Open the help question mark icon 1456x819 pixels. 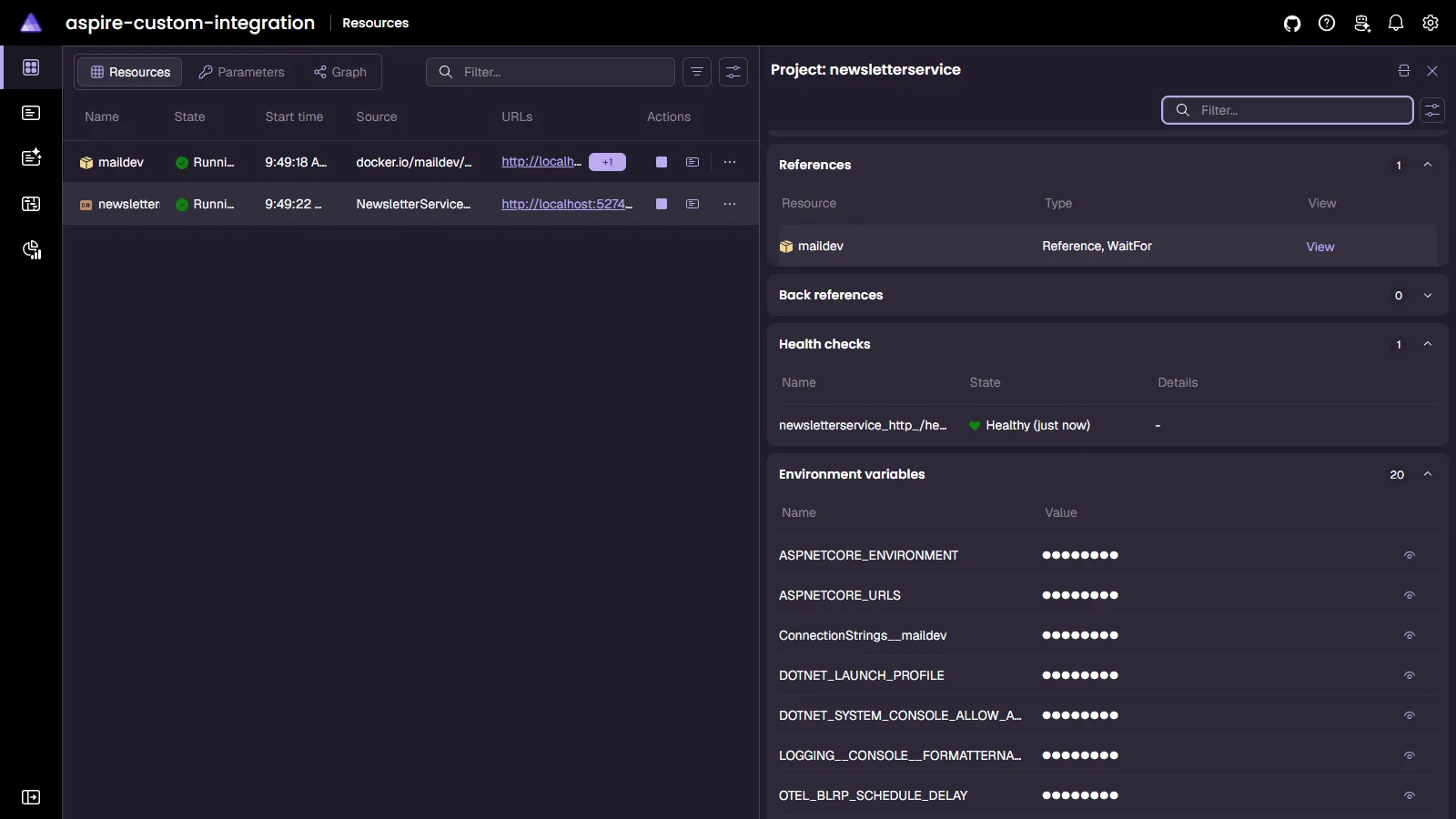[1327, 24]
